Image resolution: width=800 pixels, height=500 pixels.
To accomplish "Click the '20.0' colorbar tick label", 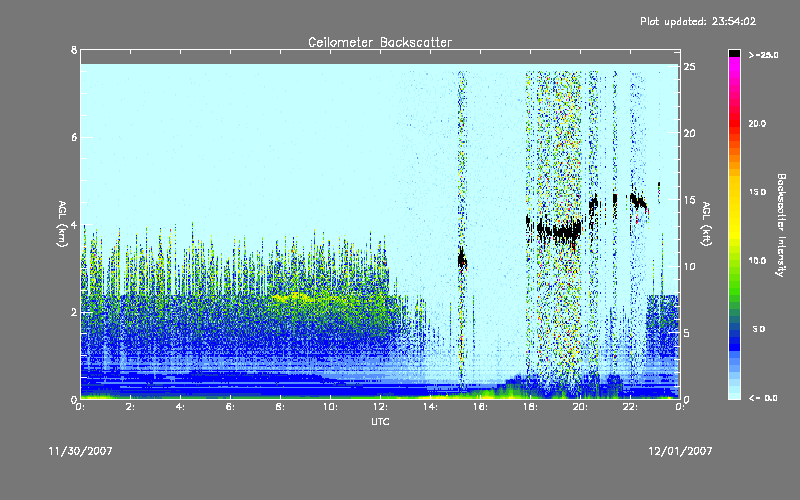I will 758,124.
